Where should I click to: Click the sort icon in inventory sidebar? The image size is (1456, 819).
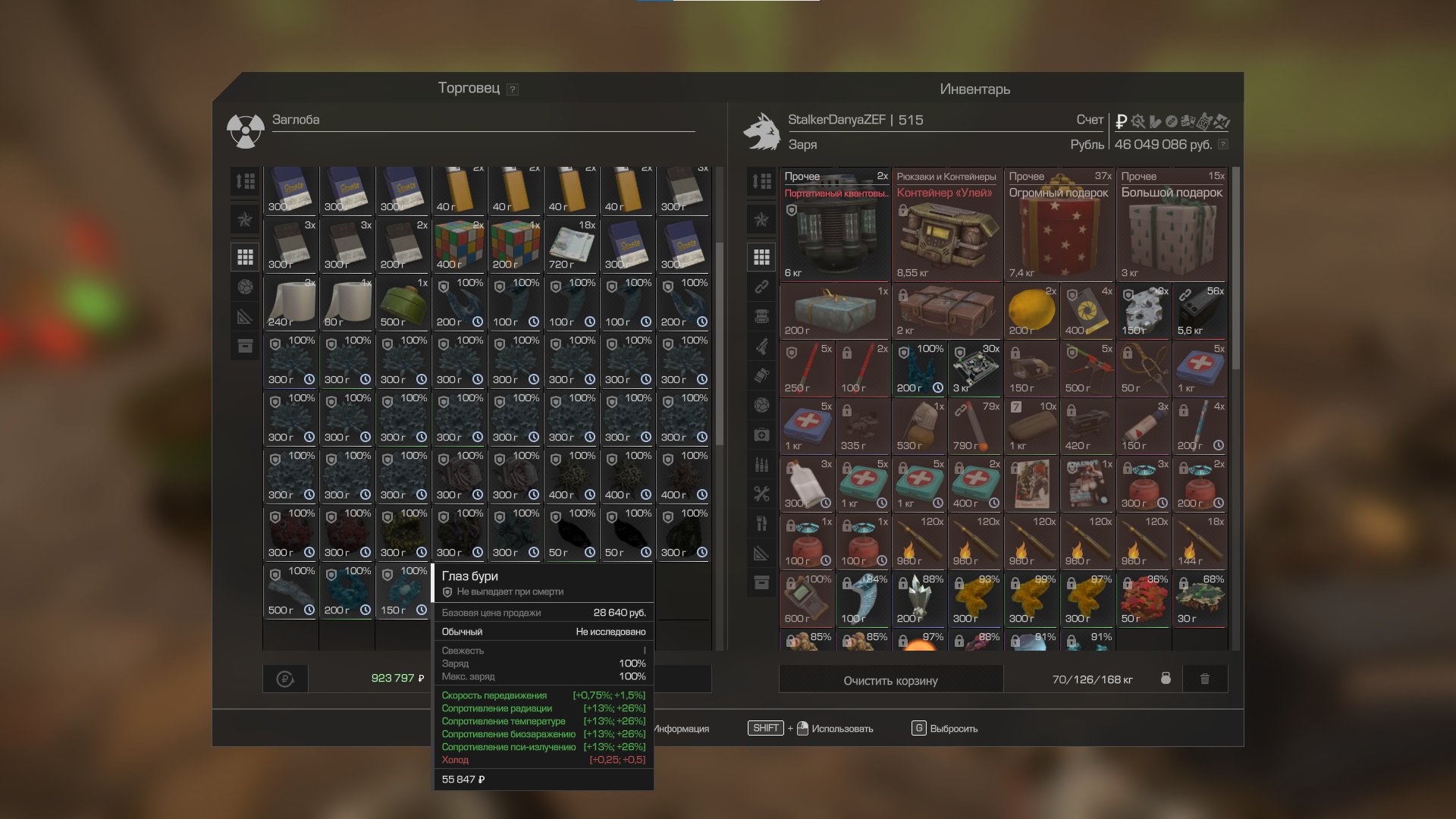761,181
